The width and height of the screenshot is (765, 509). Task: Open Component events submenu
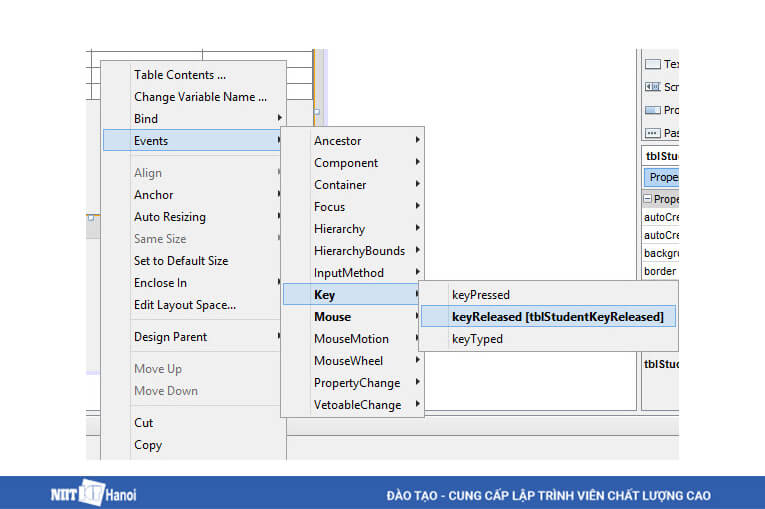coord(352,163)
